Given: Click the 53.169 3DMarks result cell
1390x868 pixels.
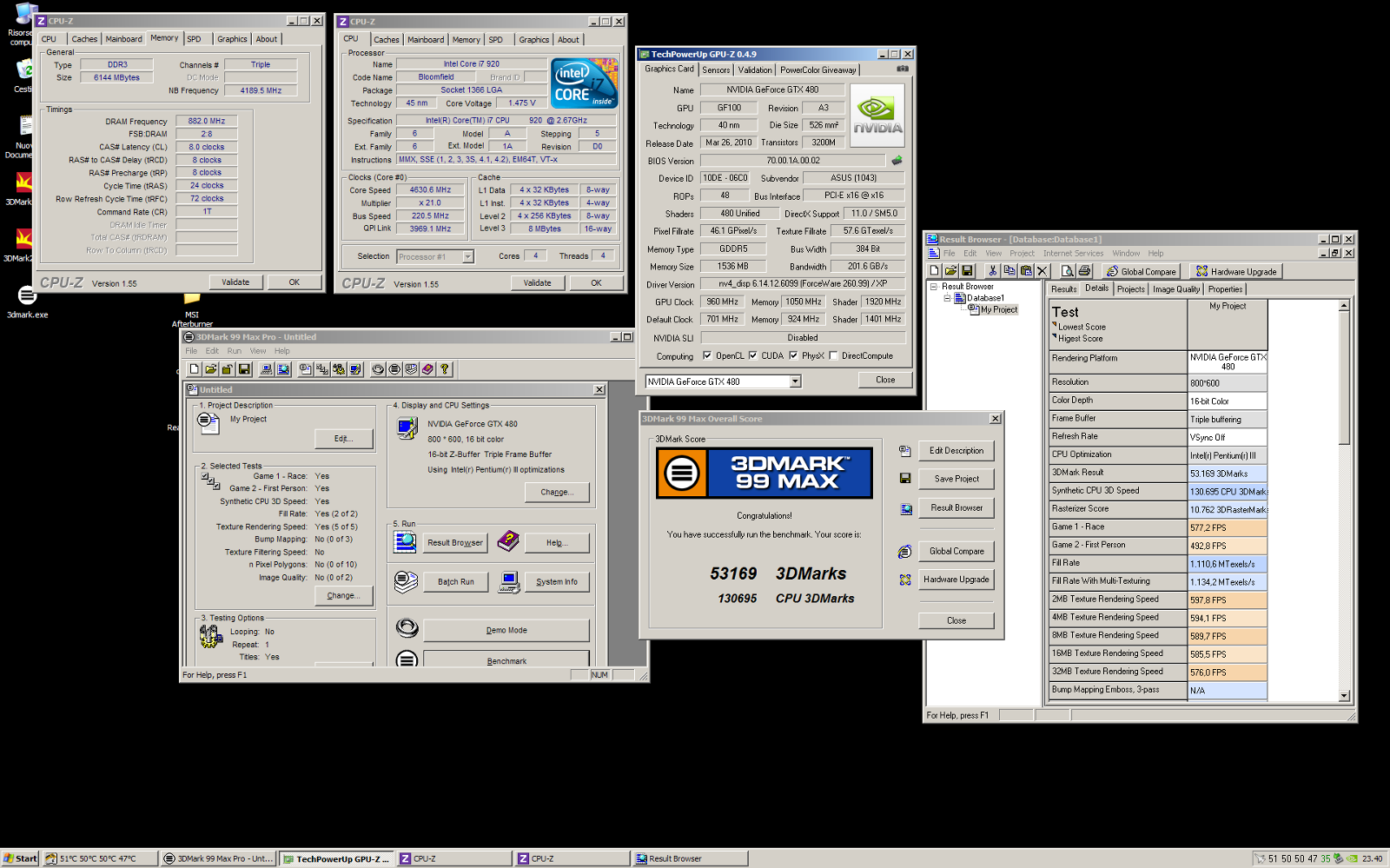Looking at the screenshot, I should (x=1228, y=474).
